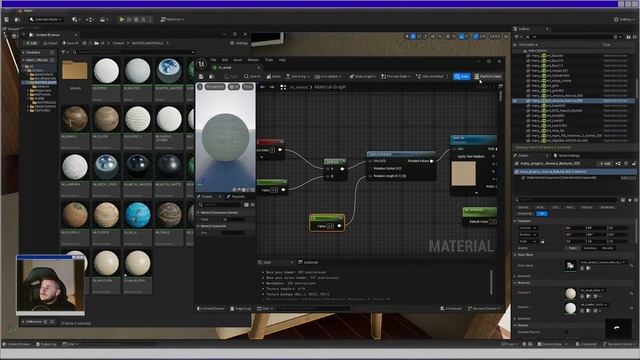Select the Stats tab in bottom panel
This screenshot has height=360, width=640.
click(x=266, y=262)
